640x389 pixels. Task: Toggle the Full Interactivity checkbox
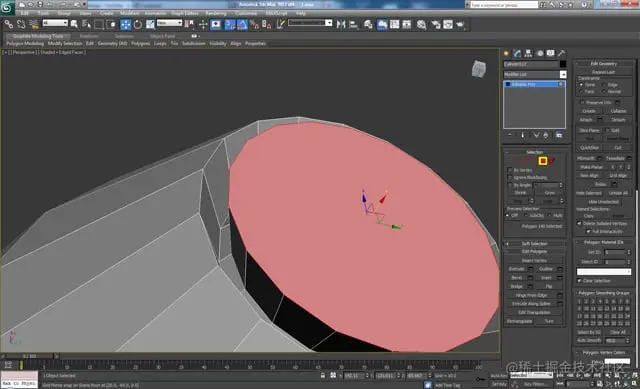[x=588, y=231]
